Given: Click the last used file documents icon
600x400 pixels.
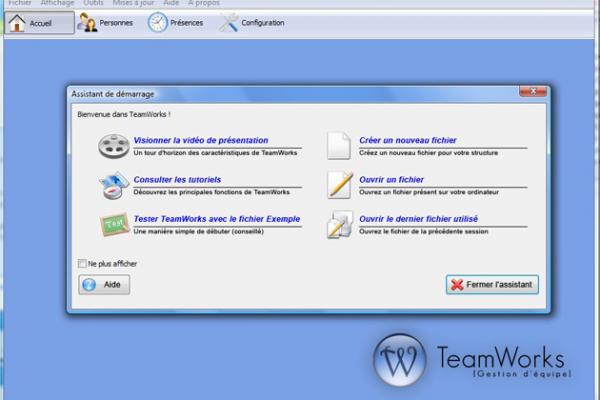Looking at the screenshot, I should click(340, 225).
